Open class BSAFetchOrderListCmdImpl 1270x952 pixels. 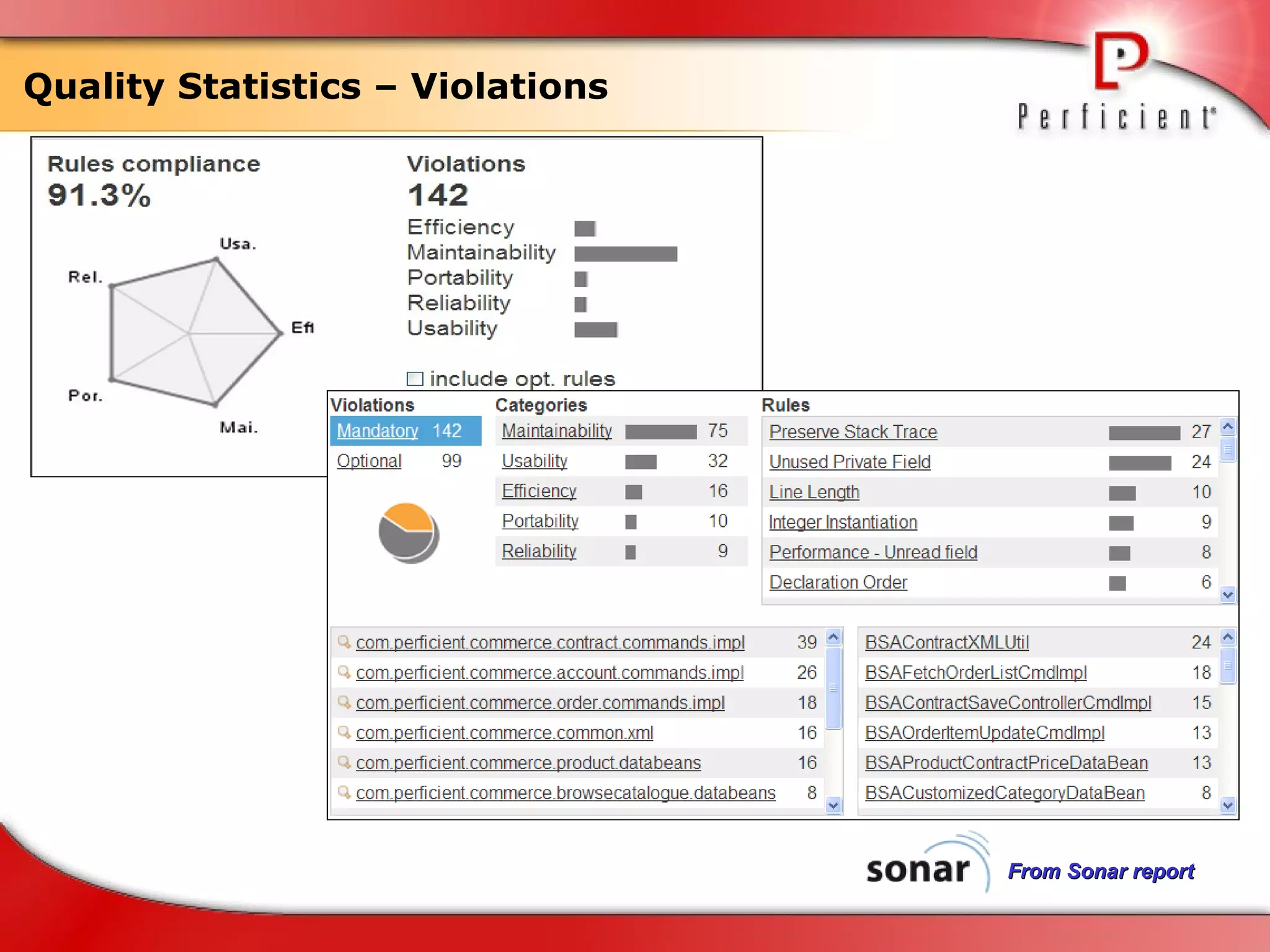pyautogui.click(x=976, y=672)
